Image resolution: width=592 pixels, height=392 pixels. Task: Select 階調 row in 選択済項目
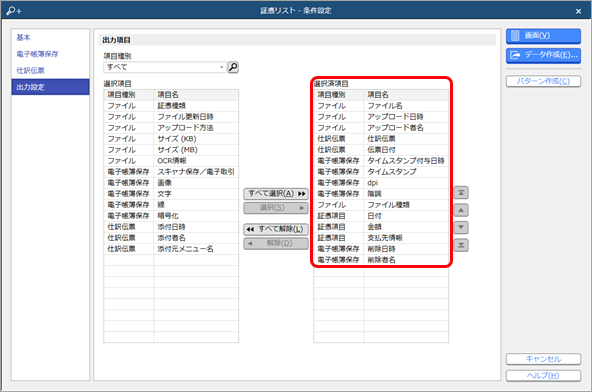(x=381, y=194)
